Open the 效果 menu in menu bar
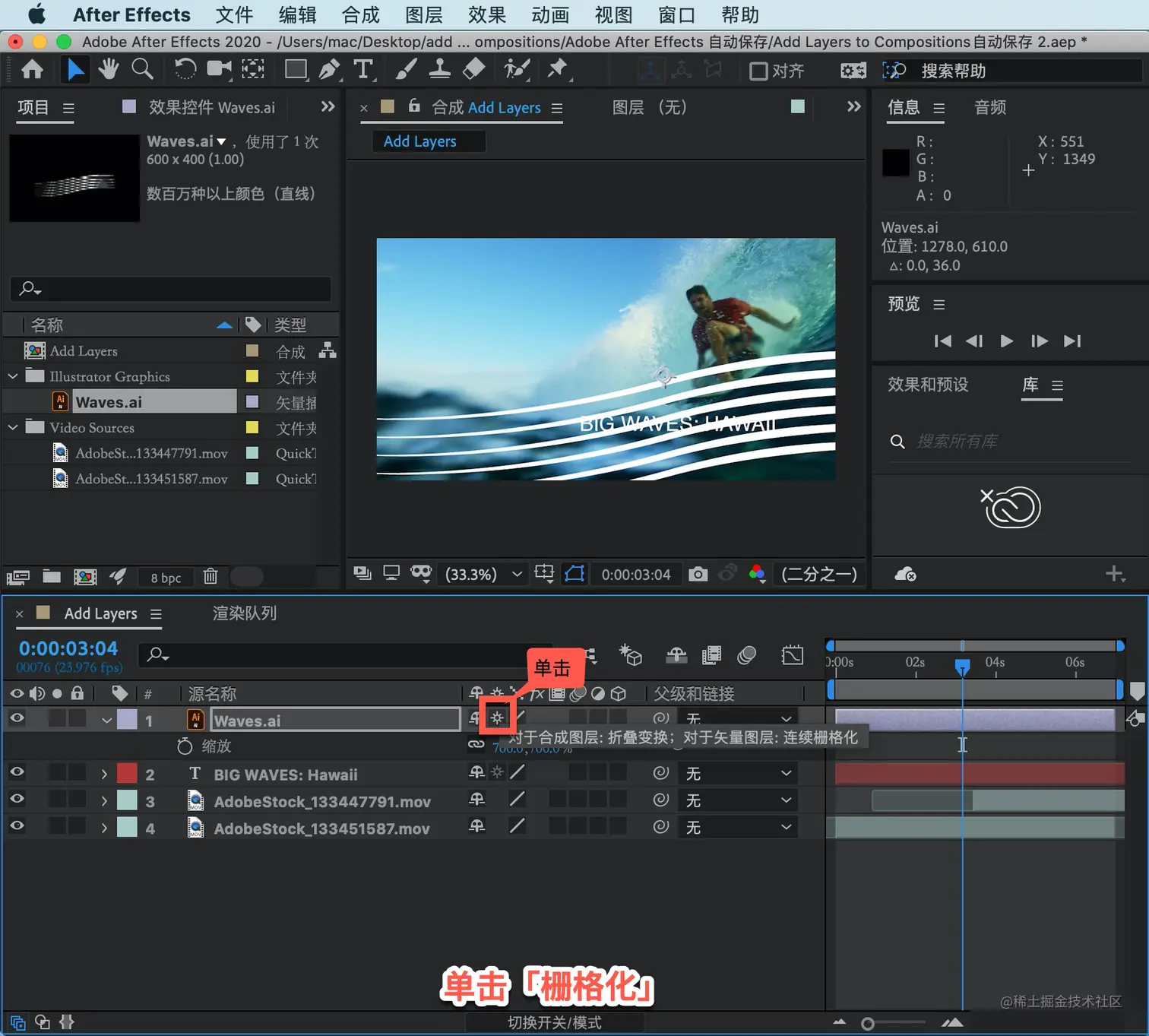The image size is (1149, 1036). tap(486, 15)
